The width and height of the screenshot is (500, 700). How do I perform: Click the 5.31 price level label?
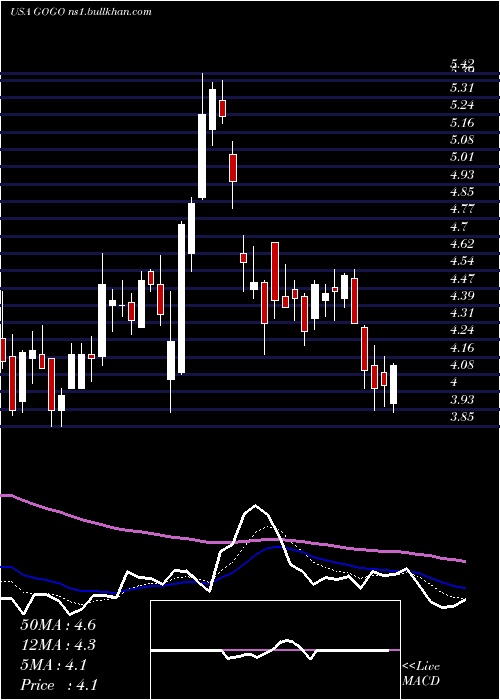point(462,88)
